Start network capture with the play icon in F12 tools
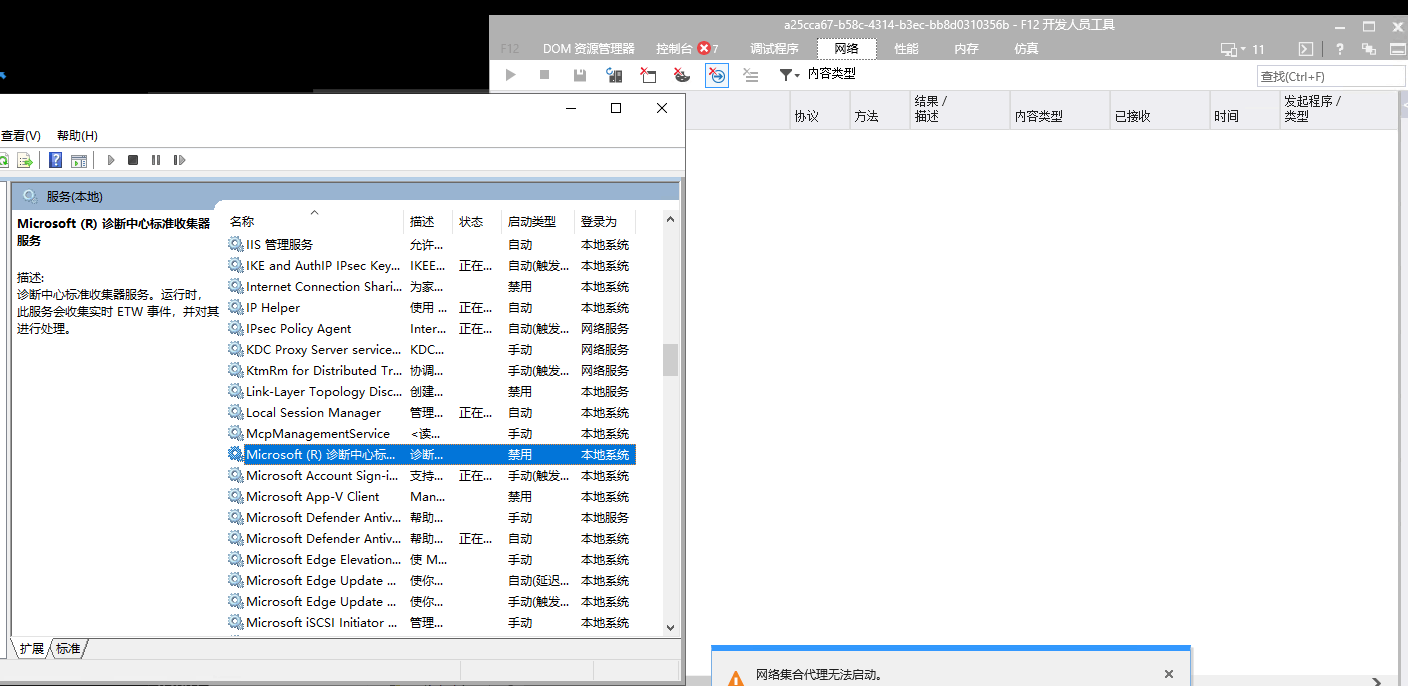This screenshot has width=1408, height=686. [x=511, y=75]
